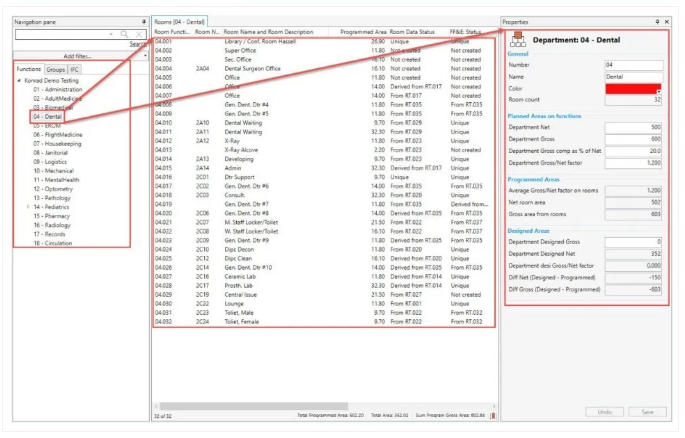Image resolution: width=685 pixels, height=438 pixels.
Task: Collapse the Konrad Demo Testing tree node
Action: (19, 81)
